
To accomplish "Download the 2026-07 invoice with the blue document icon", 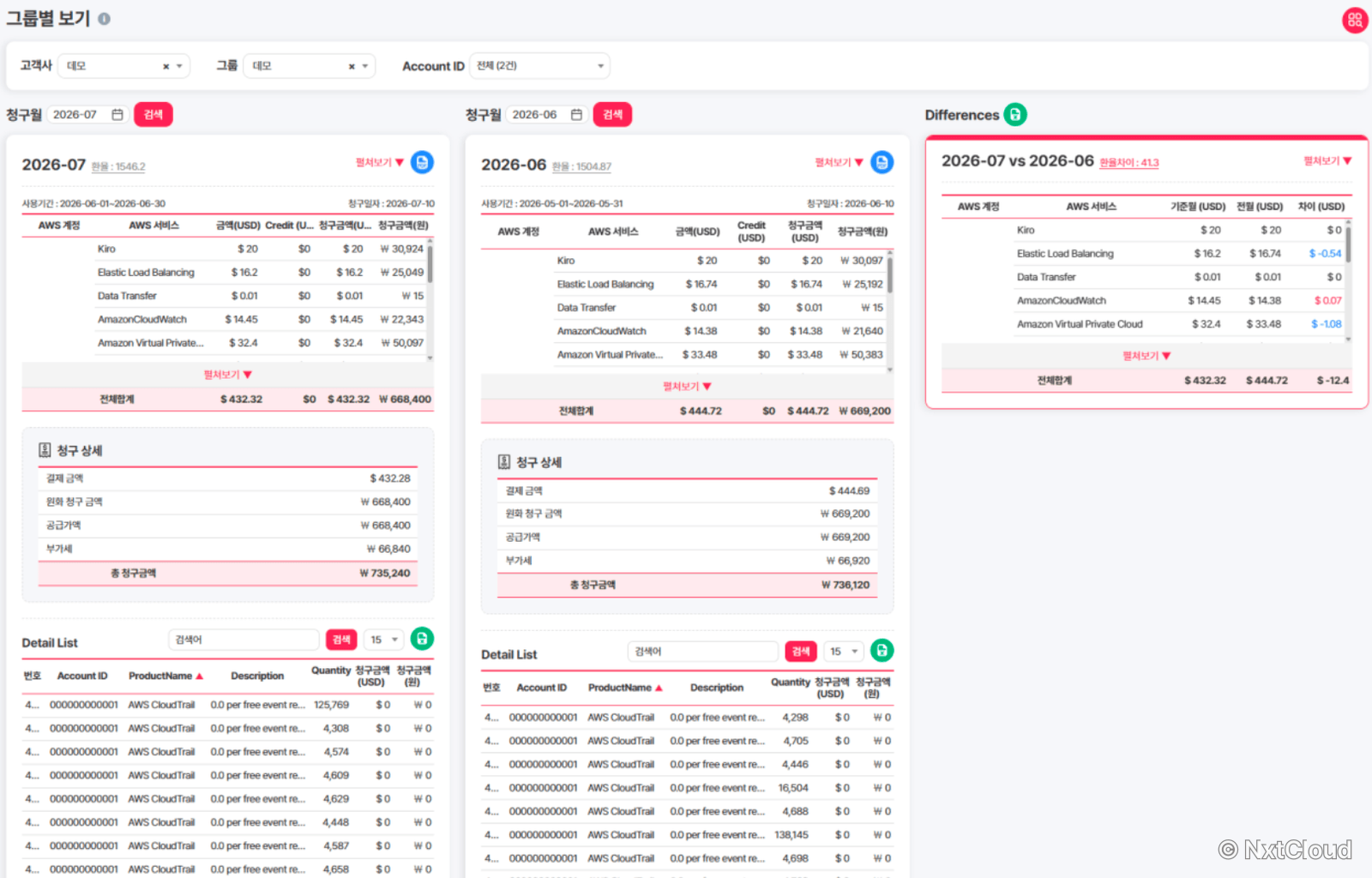I will tap(422, 162).
